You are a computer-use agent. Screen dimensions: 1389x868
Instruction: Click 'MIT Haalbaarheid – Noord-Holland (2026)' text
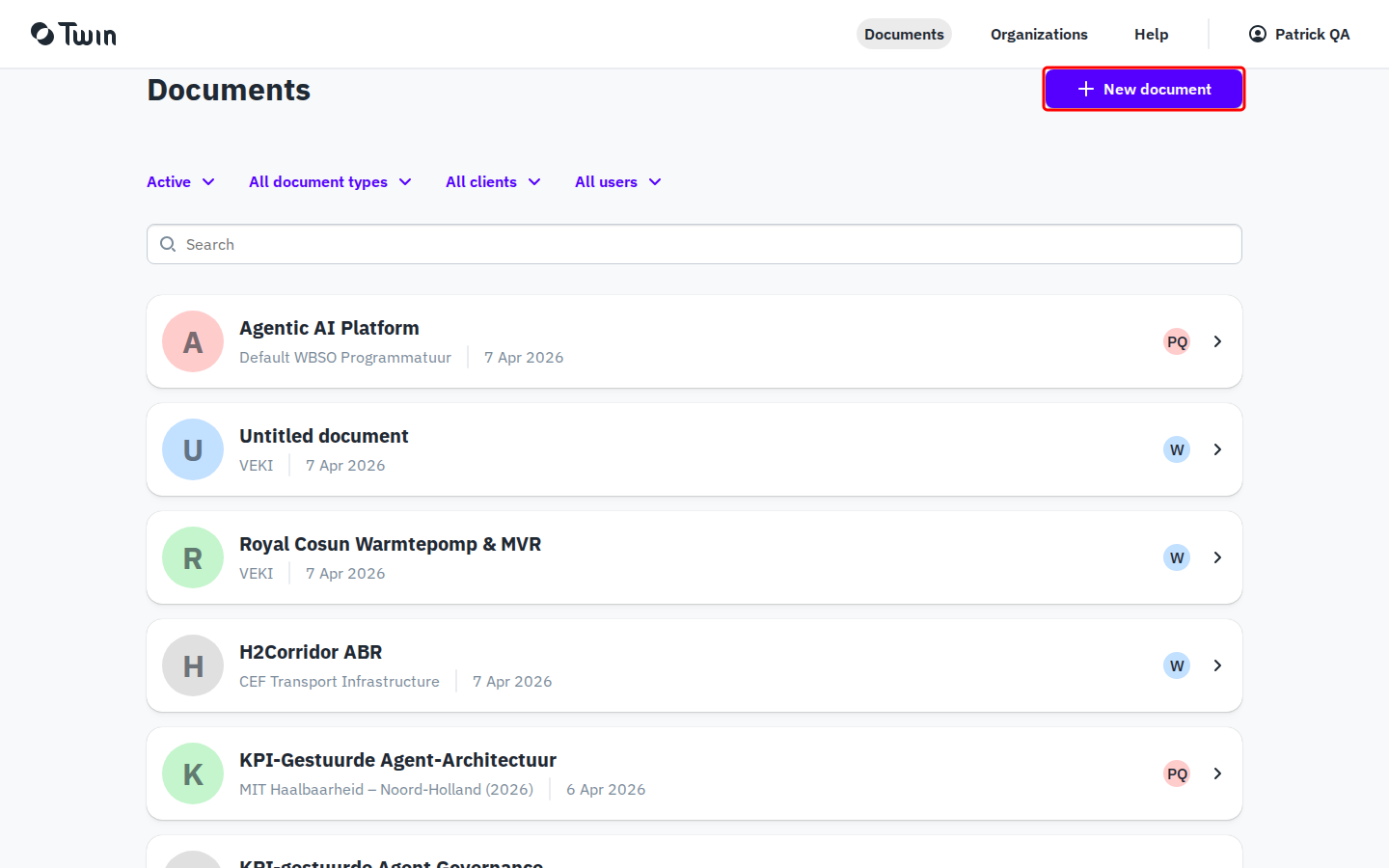[386, 789]
